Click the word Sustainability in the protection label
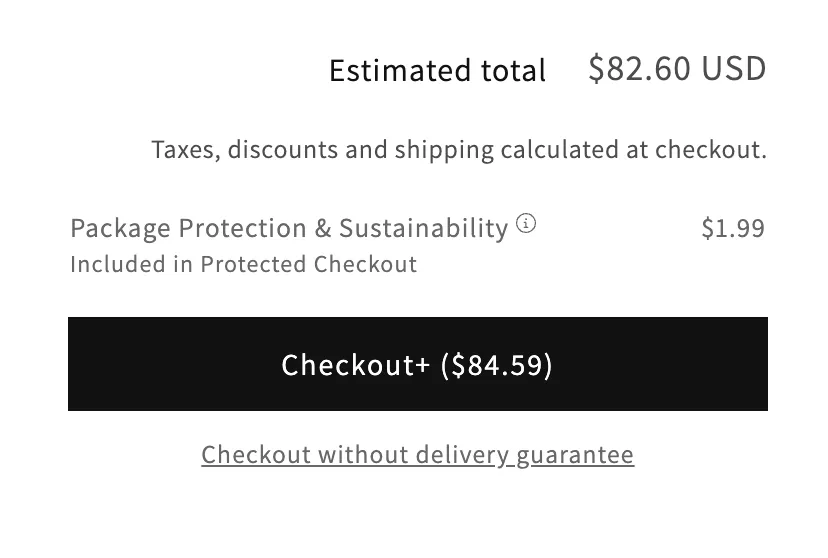 (423, 228)
